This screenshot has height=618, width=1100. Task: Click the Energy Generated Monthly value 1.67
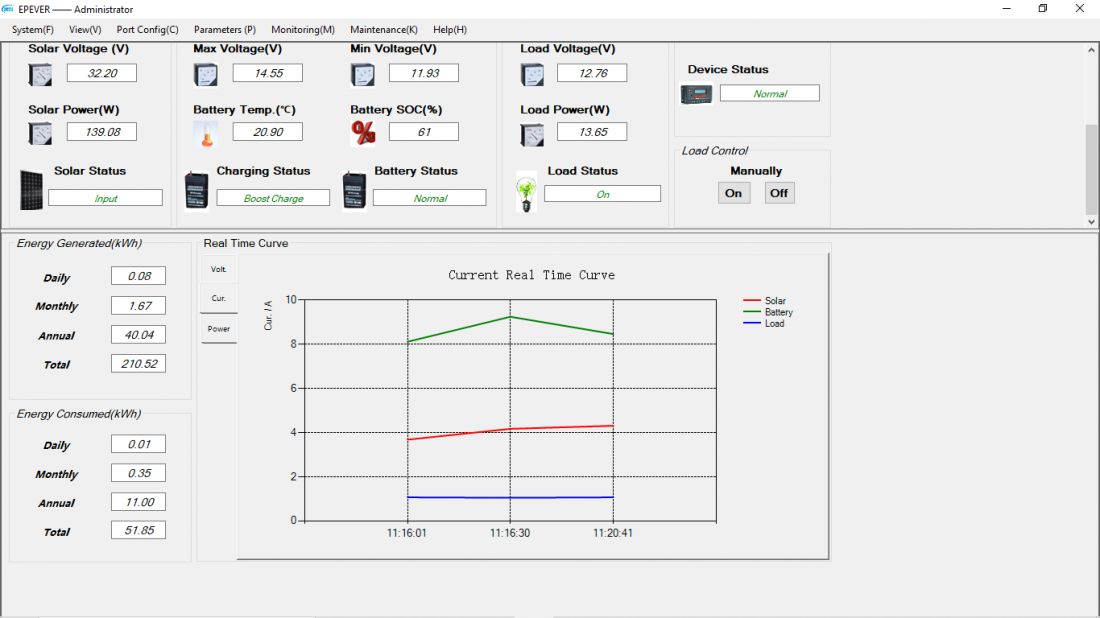138,305
